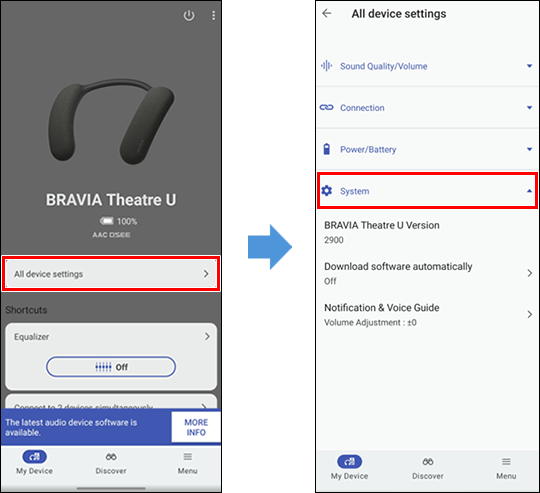540x493 pixels.
Task: Click version number 2900
Action: (334, 240)
